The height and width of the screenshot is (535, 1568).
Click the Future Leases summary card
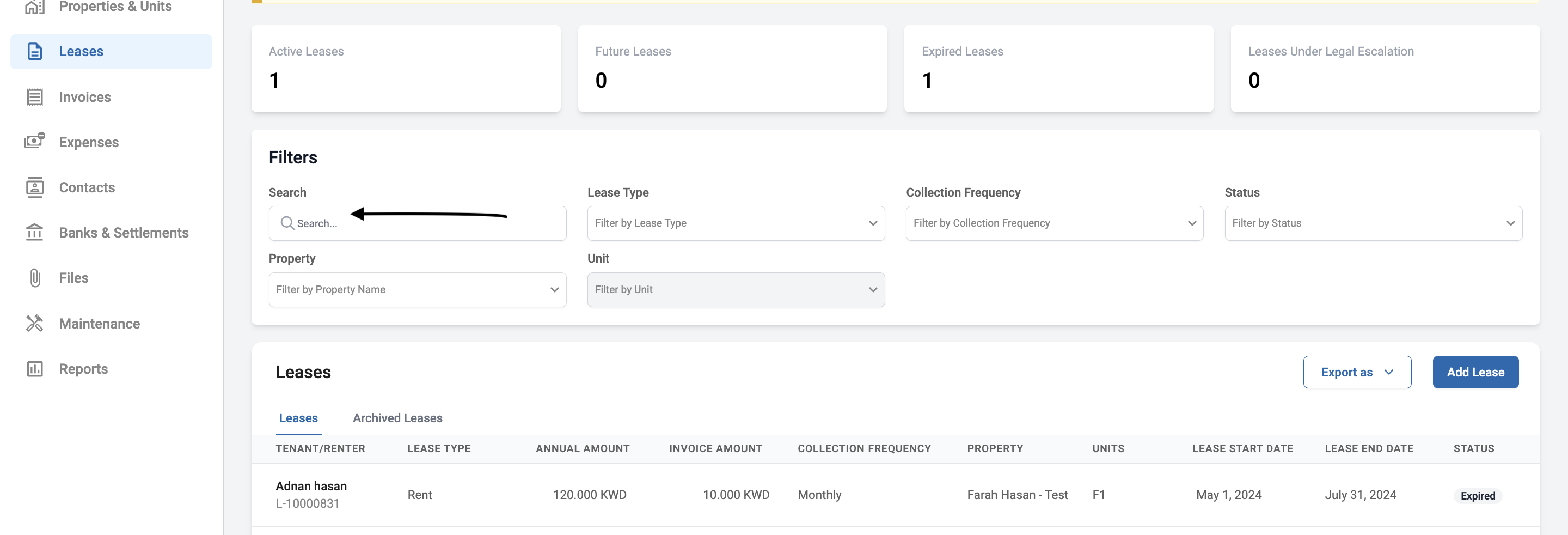tap(732, 68)
